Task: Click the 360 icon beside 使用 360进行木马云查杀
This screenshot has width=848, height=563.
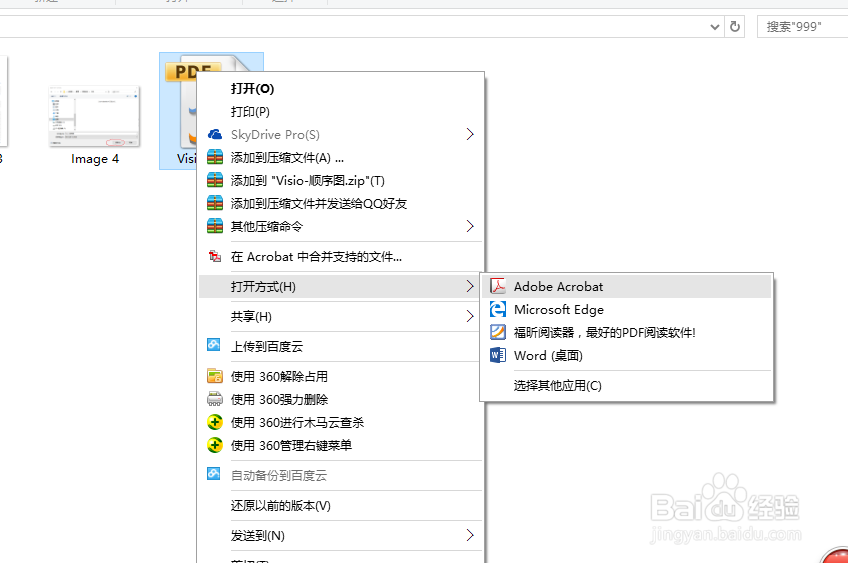Action: pos(215,422)
